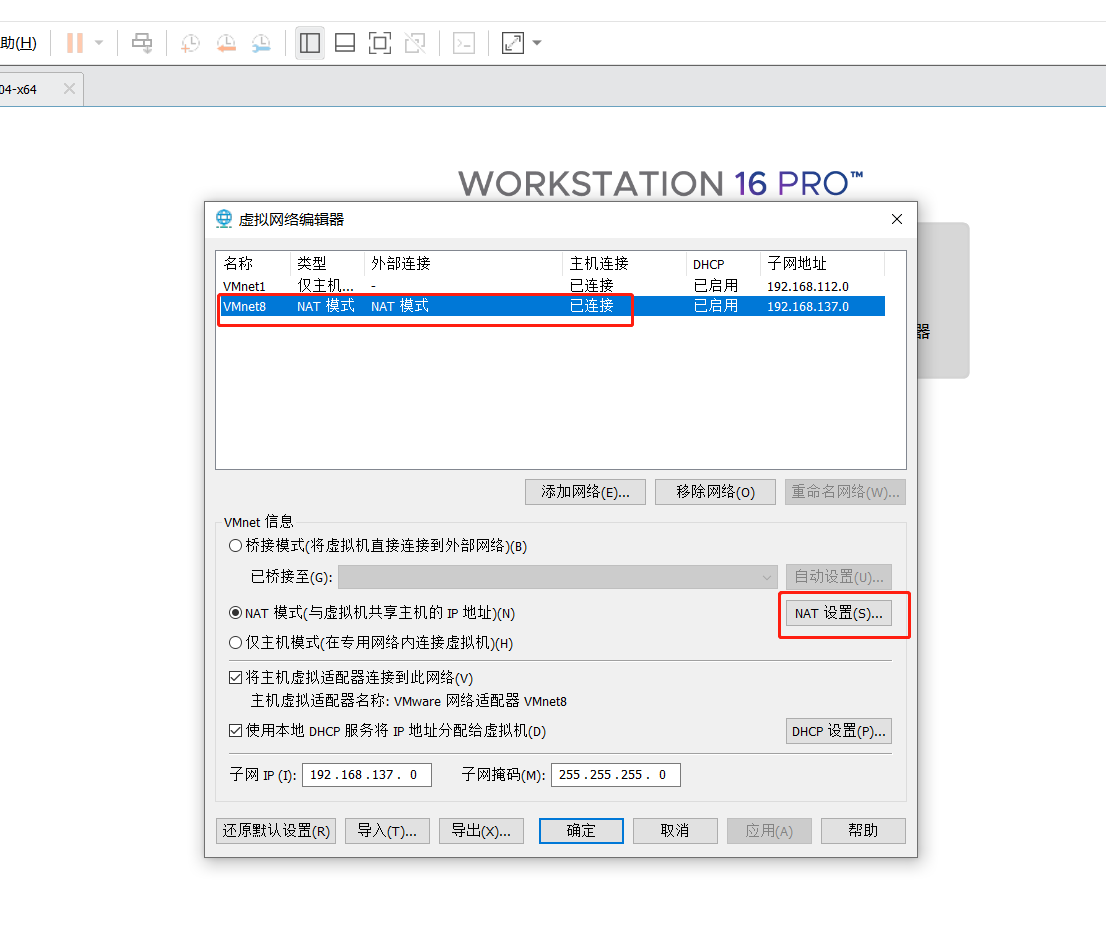
Task: Click 添加网络(E)... button
Action: [x=585, y=492]
